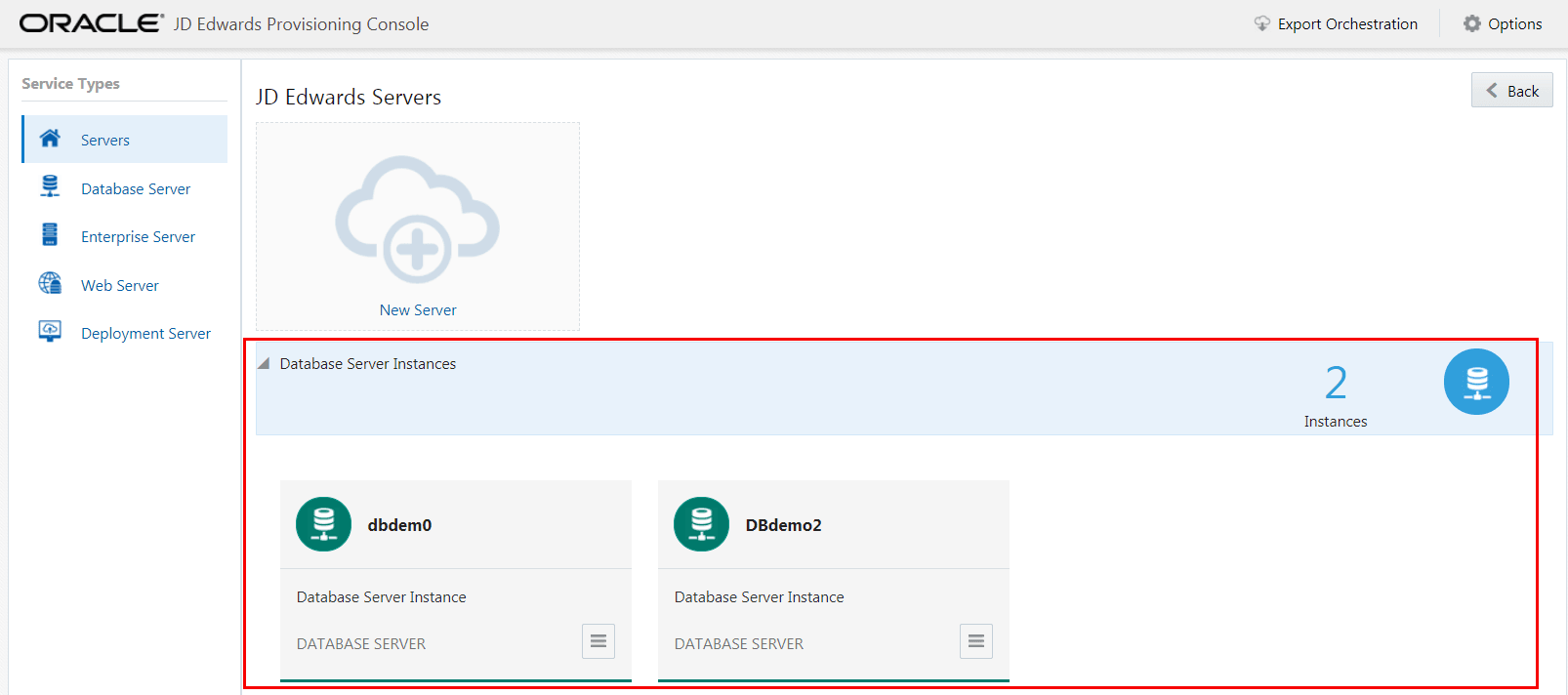Click the Database Server sidebar icon
The image size is (1568, 695).
click(x=50, y=186)
